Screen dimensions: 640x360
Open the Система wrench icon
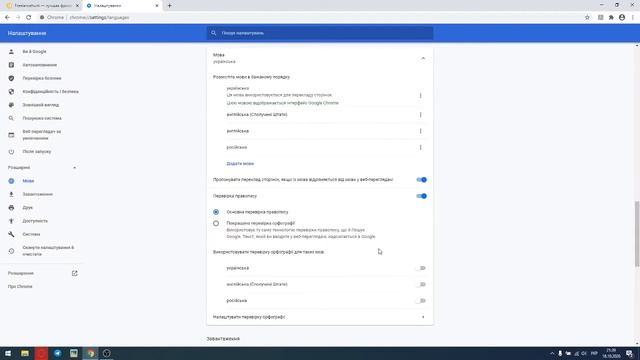(11, 234)
